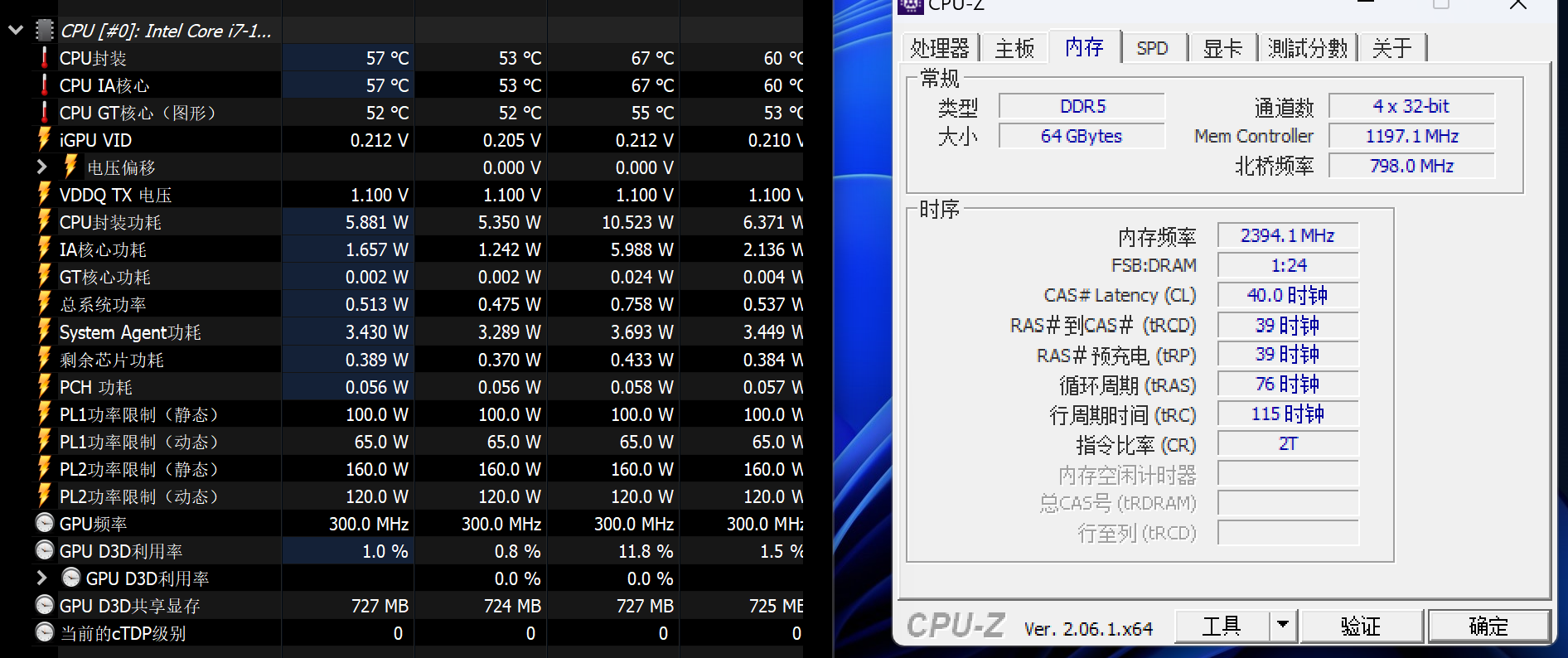Open the SPD tab
The height and width of the screenshot is (658, 1568).
pyautogui.click(x=1152, y=48)
